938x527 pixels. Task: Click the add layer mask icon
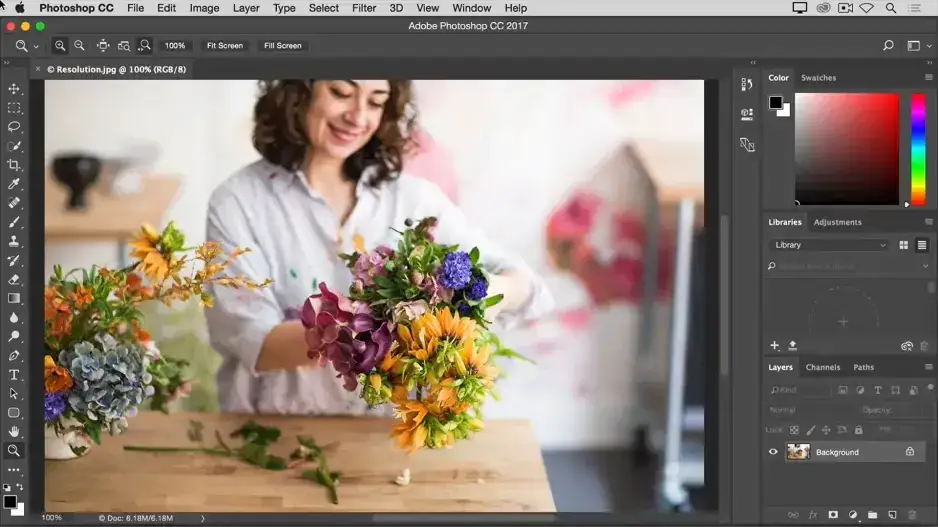click(833, 515)
